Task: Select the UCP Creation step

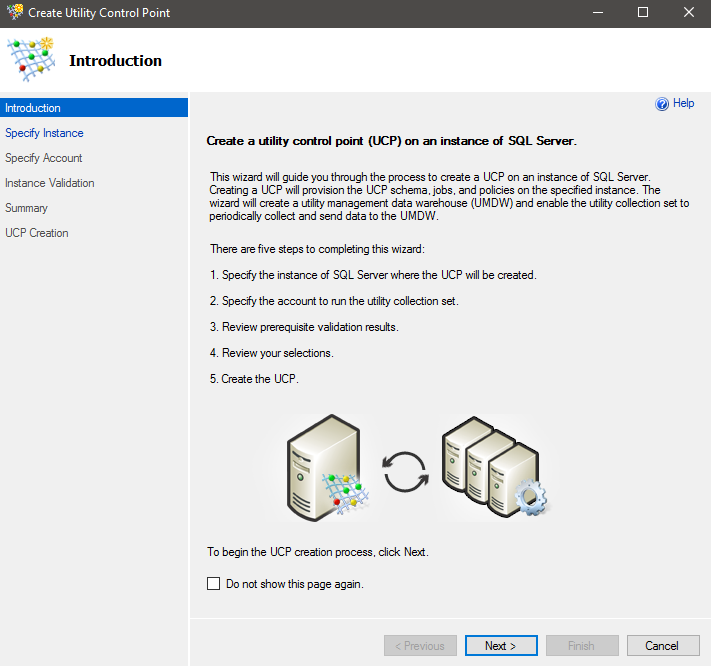Action: [x=37, y=233]
